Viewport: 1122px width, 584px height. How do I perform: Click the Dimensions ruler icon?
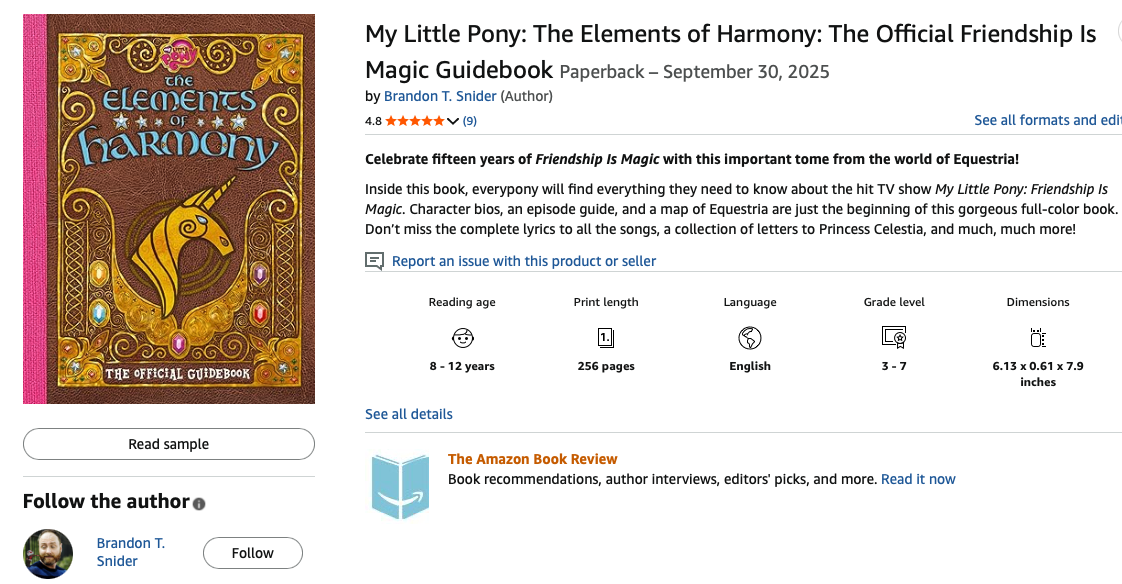(1038, 337)
